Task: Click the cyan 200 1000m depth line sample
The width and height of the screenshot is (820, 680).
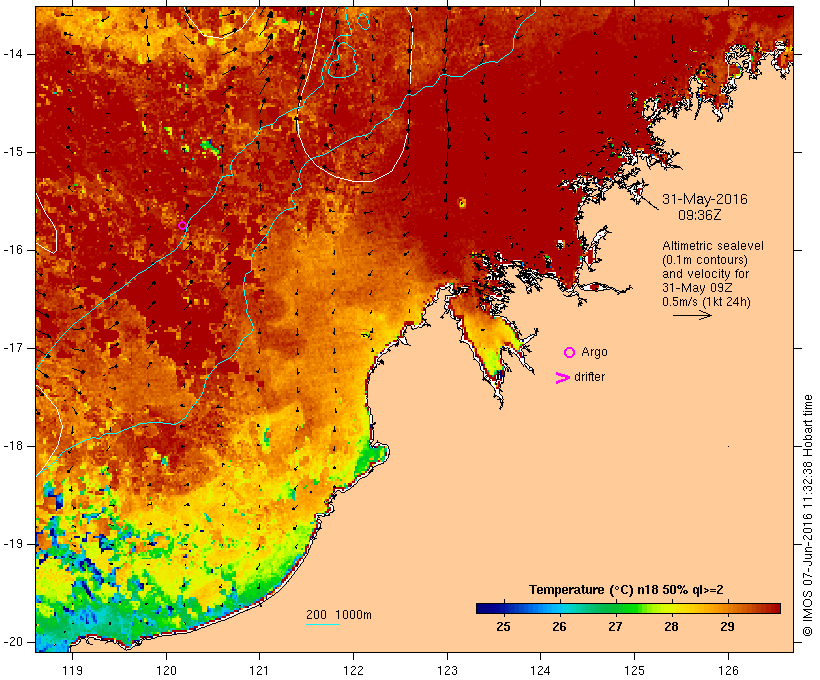Action: (323, 624)
